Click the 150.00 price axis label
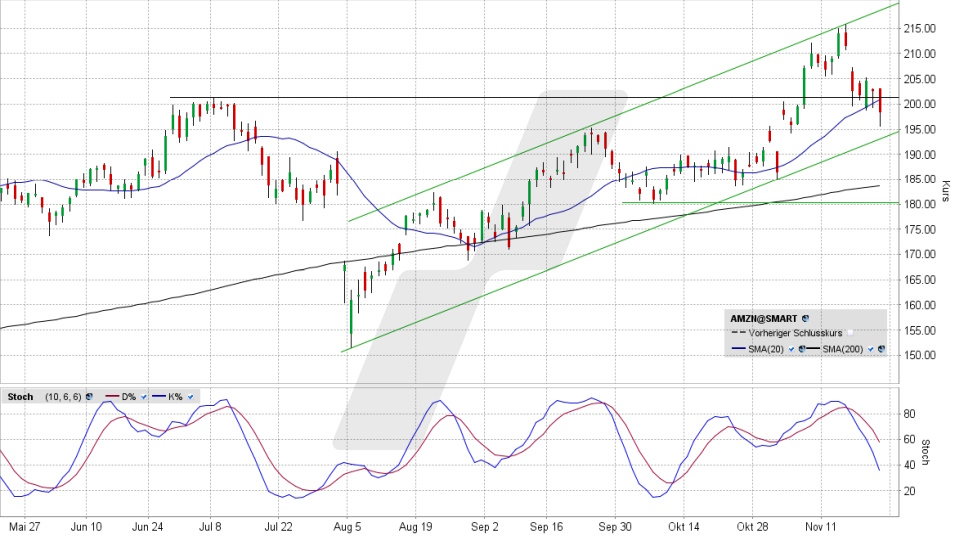 click(920, 355)
